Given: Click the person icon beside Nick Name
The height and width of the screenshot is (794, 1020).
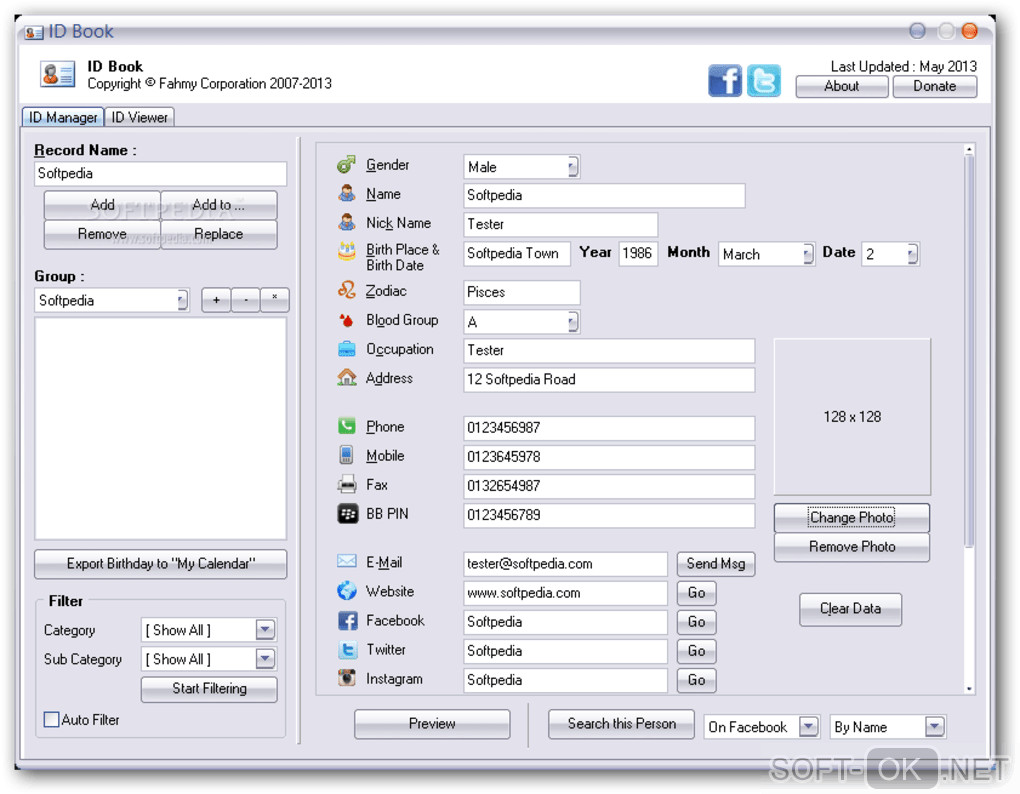Looking at the screenshot, I should click(347, 222).
